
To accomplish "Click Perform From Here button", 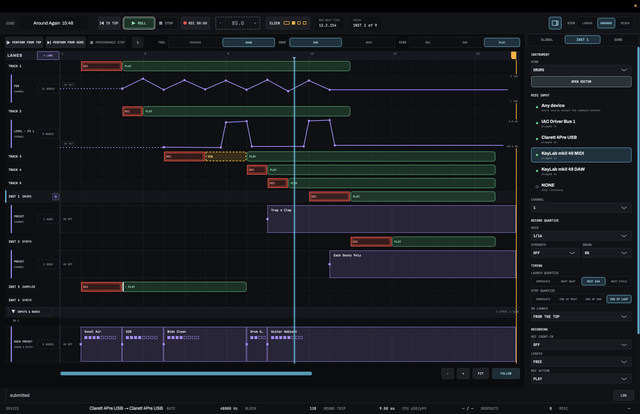I will 66,42.
